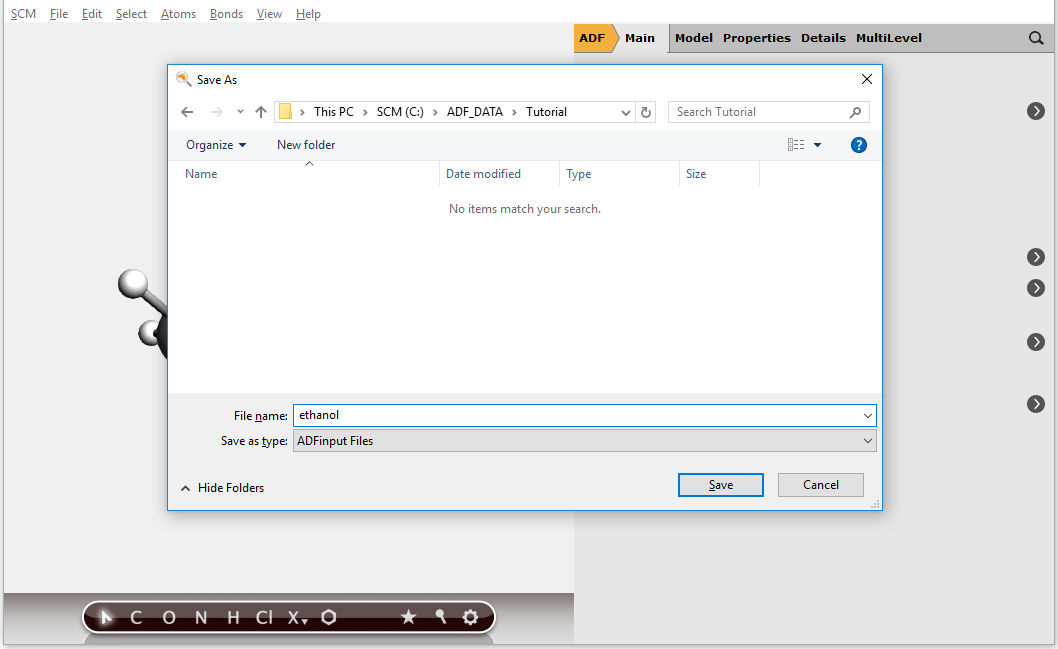Image resolution: width=1058 pixels, height=649 pixels.
Task: Click the Save button
Action: [x=720, y=484]
